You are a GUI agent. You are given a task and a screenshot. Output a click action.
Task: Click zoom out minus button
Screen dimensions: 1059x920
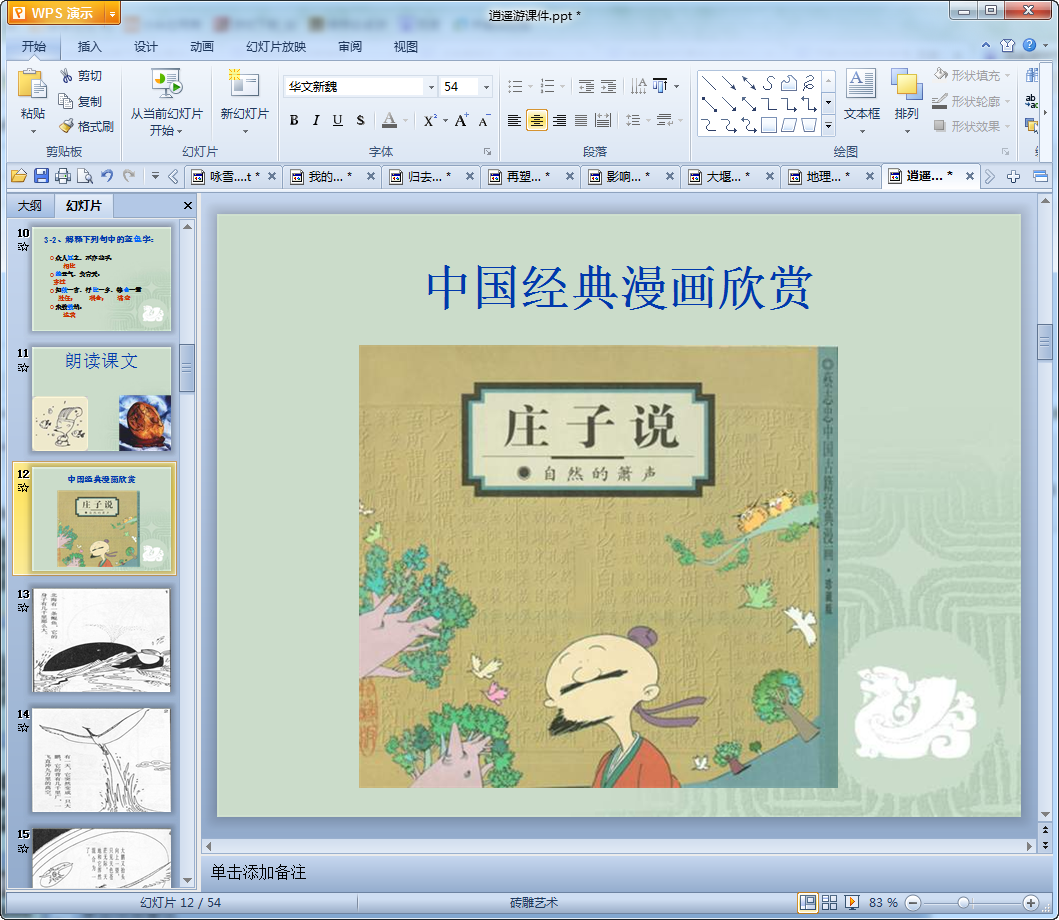click(x=912, y=902)
